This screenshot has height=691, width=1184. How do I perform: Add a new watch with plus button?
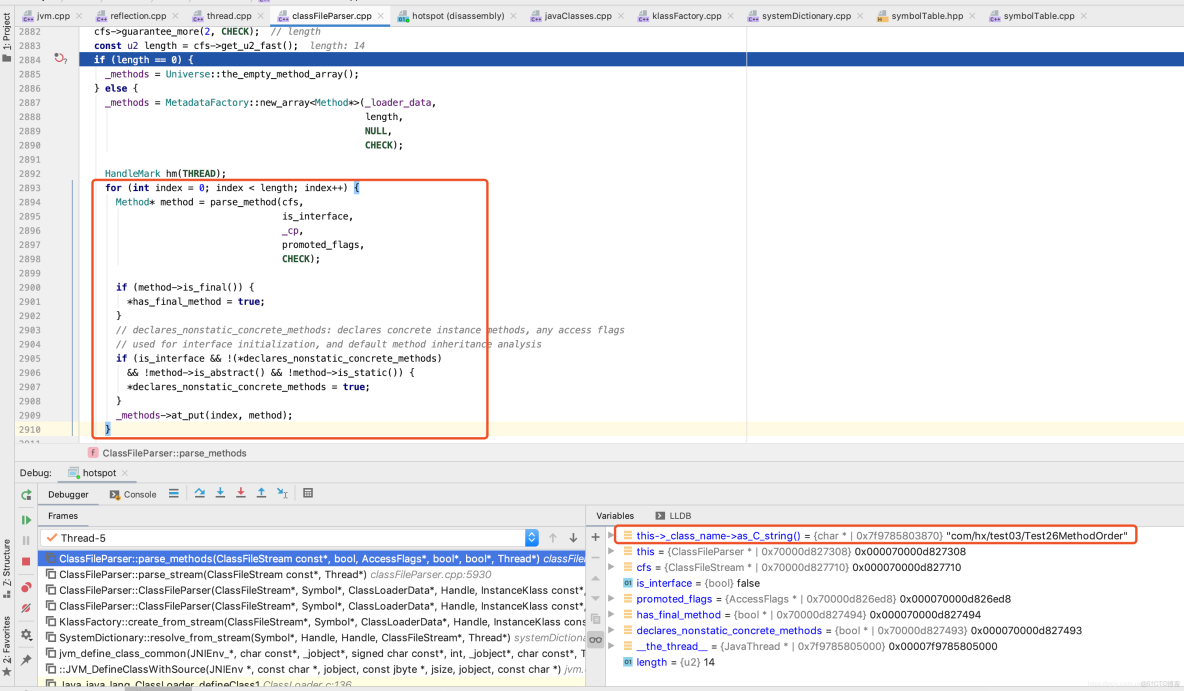point(595,537)
